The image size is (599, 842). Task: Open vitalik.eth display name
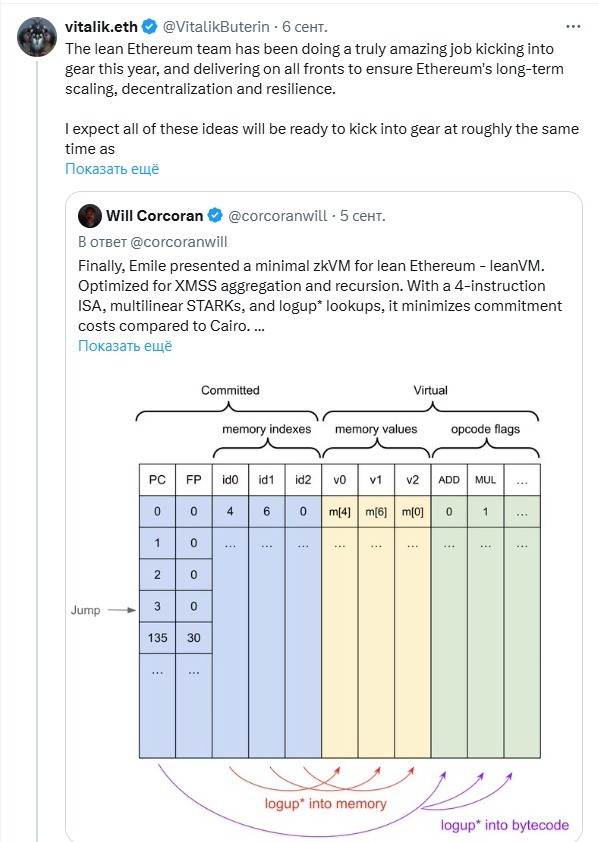(x=102, y=26)
